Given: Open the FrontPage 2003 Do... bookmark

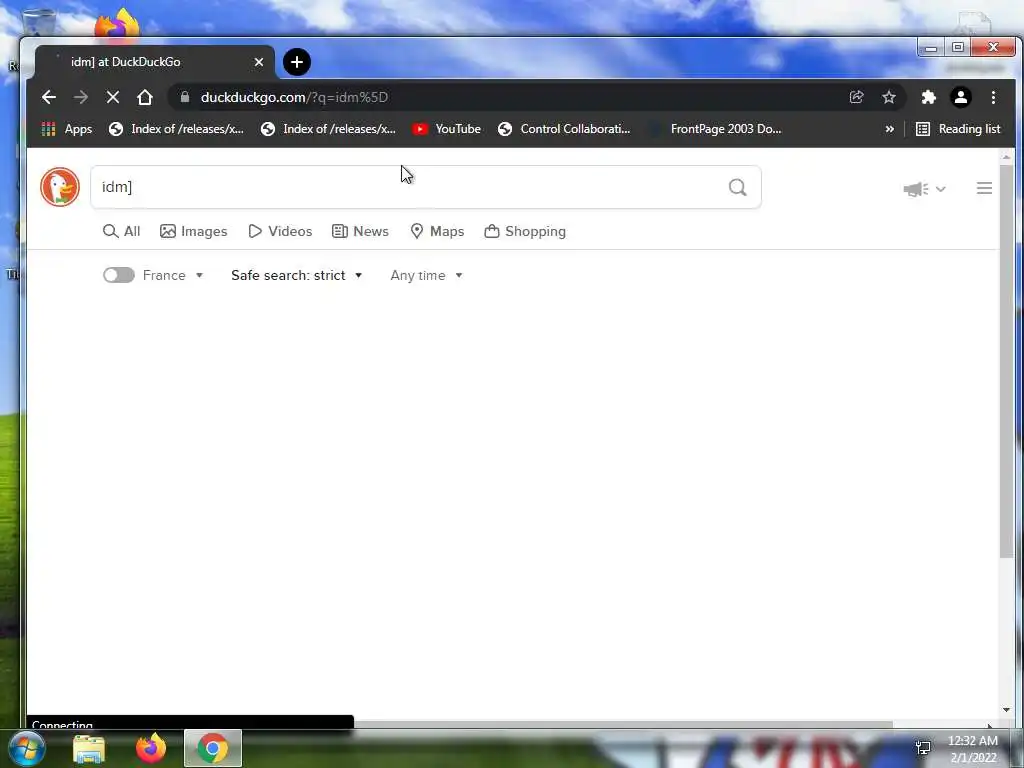Looking at the screenshot, I should (x=715, y=129).
